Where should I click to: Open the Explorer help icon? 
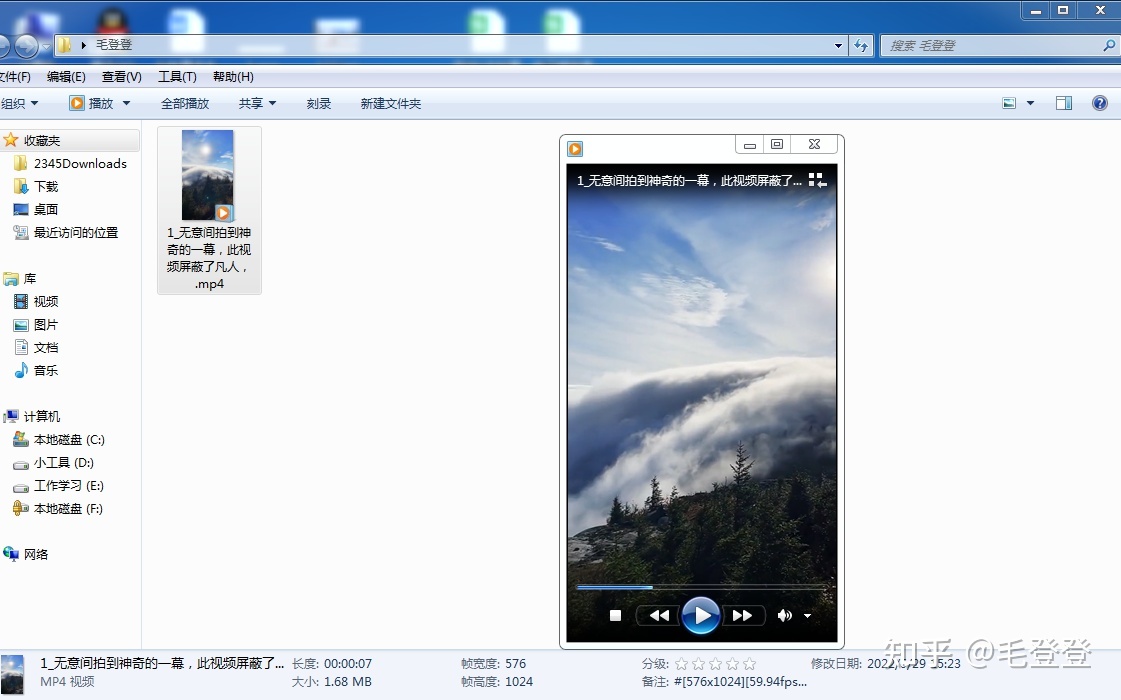click(1100, 103)
